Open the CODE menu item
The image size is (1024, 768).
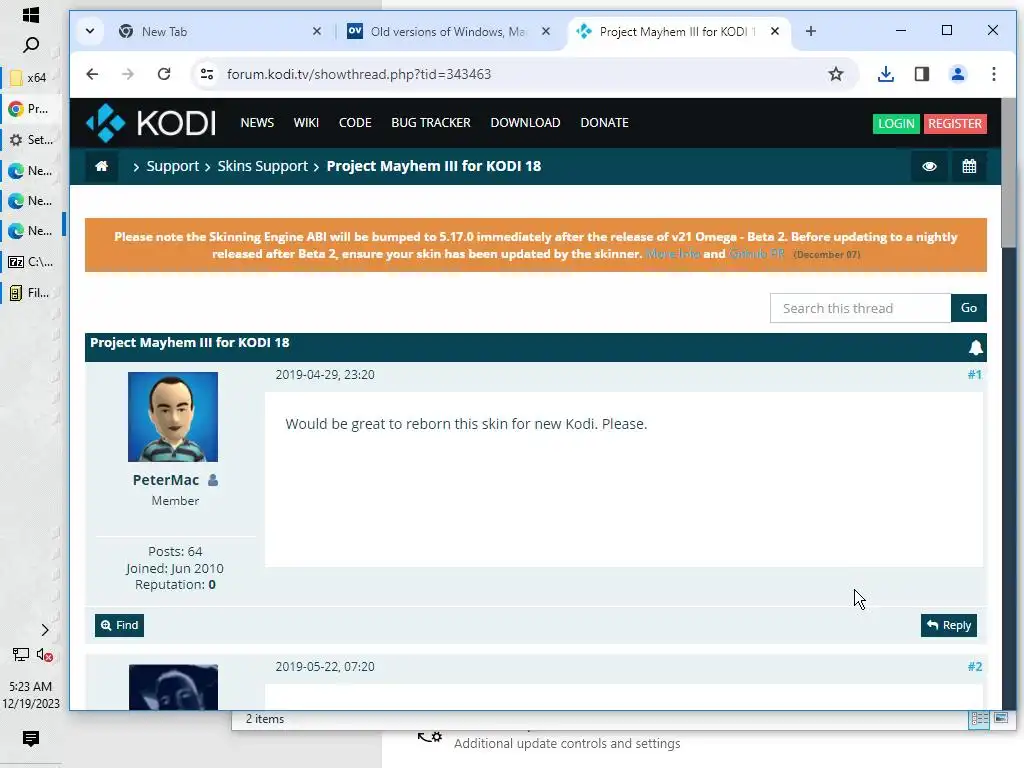pyautogui.click(x=355, y=123)
